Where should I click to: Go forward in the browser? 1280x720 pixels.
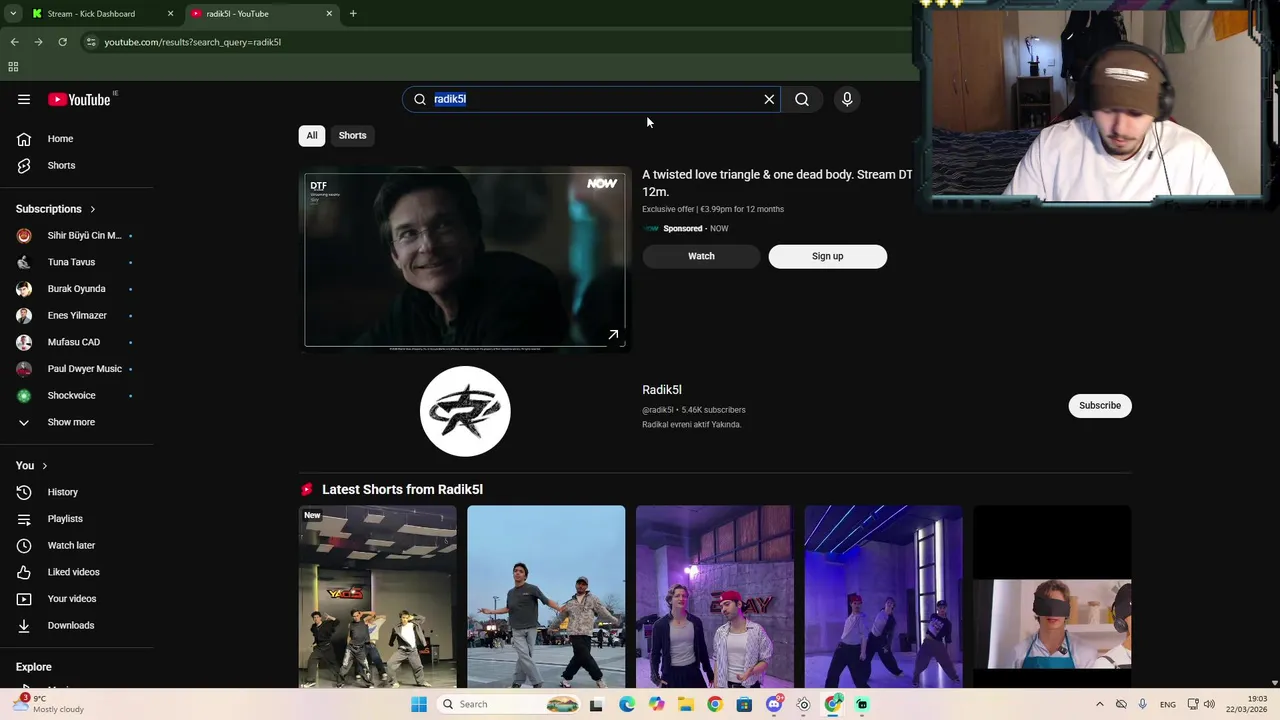point(38,42)
